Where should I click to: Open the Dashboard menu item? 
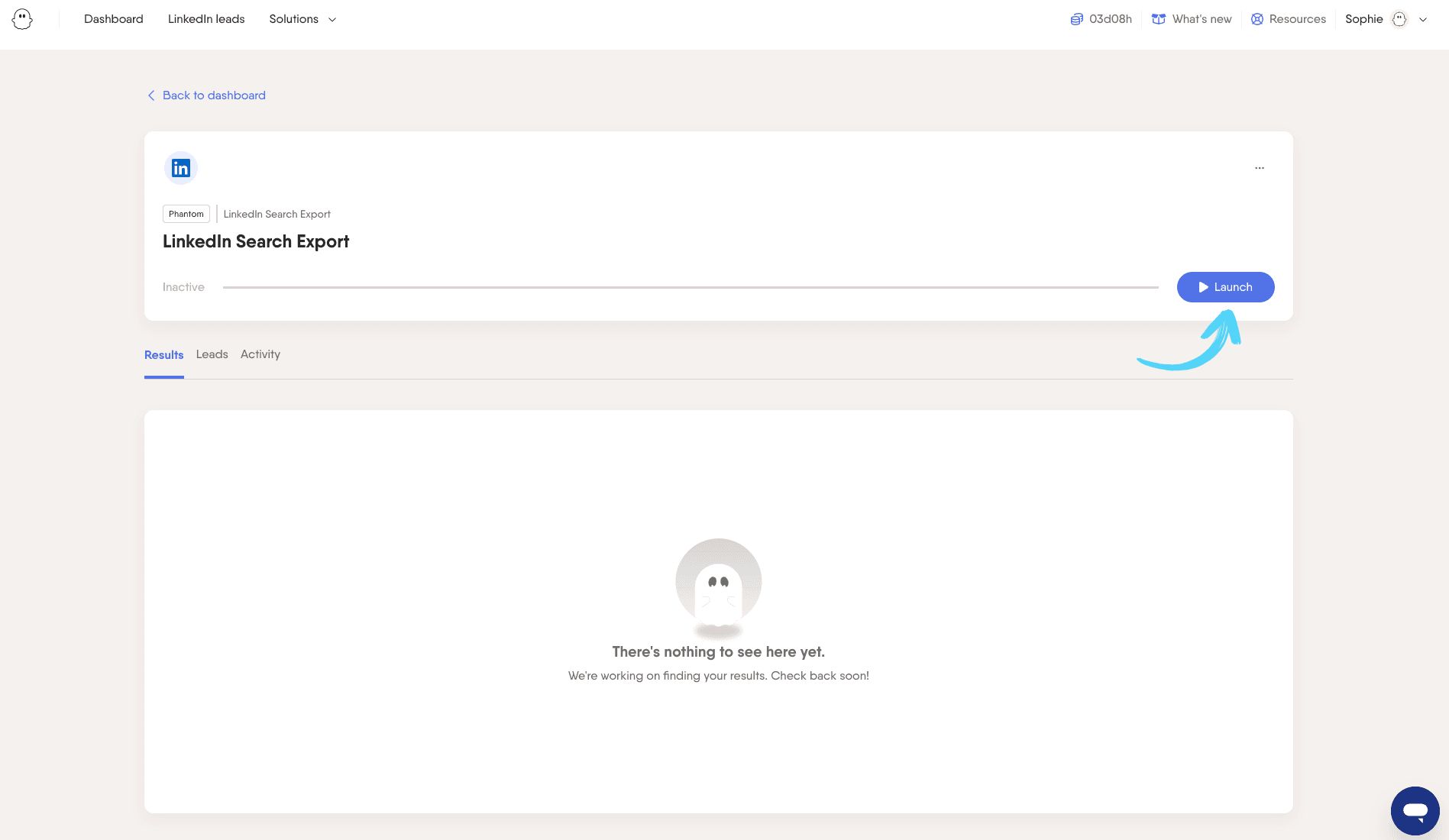pos(113,19)
